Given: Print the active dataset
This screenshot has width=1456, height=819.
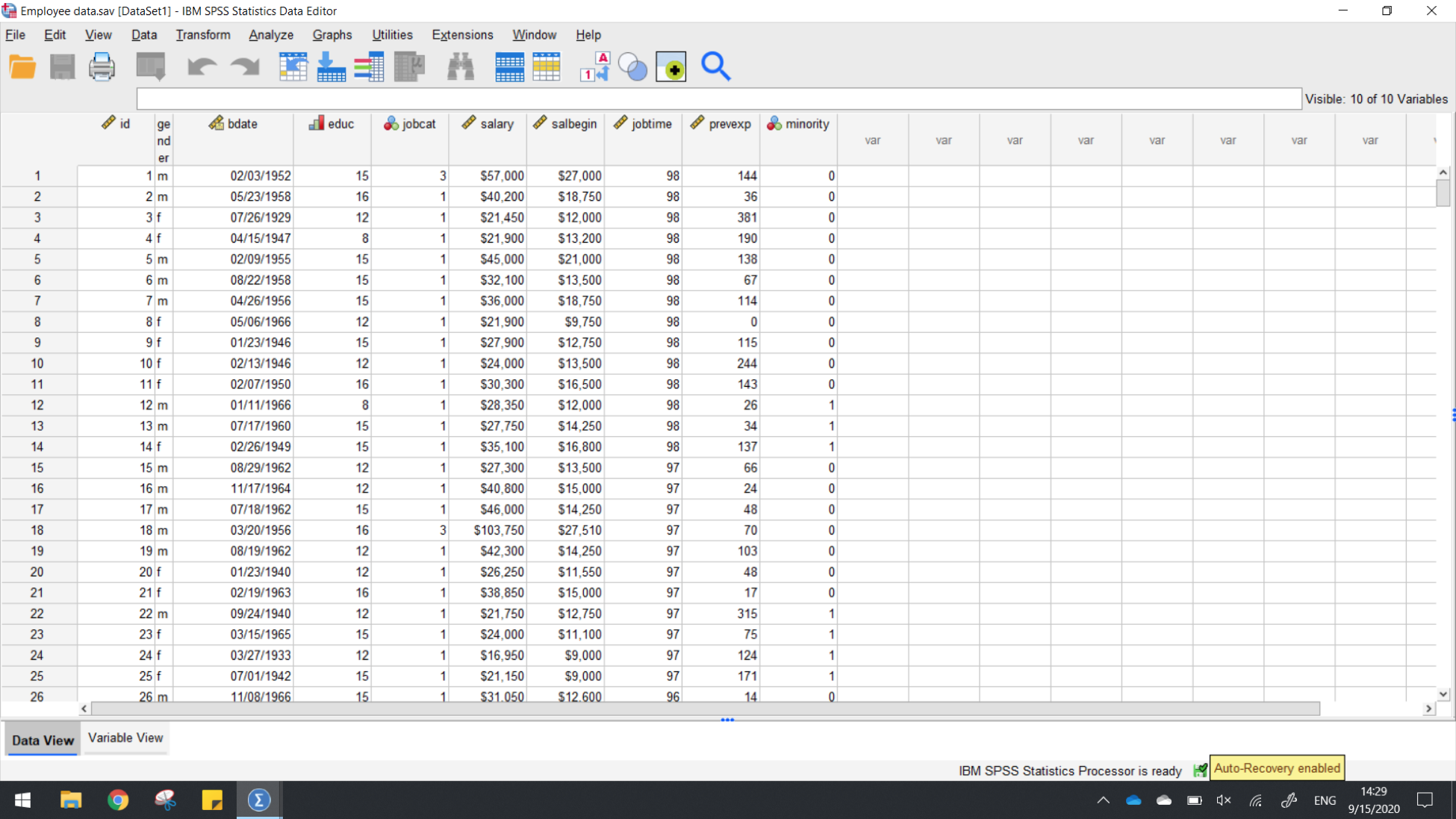Looking at the screenshot, I should pyautogui.click(x=102, y=66).
